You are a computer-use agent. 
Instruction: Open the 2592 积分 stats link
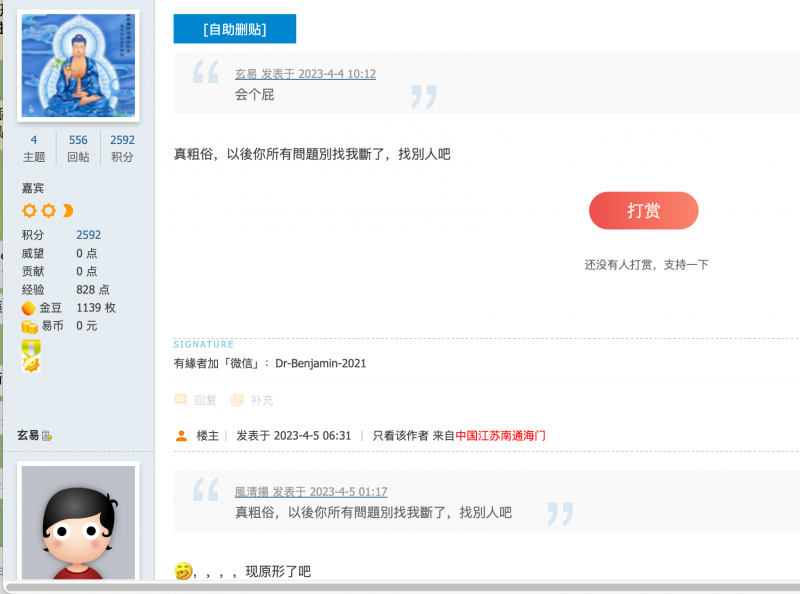coord(121,139)
